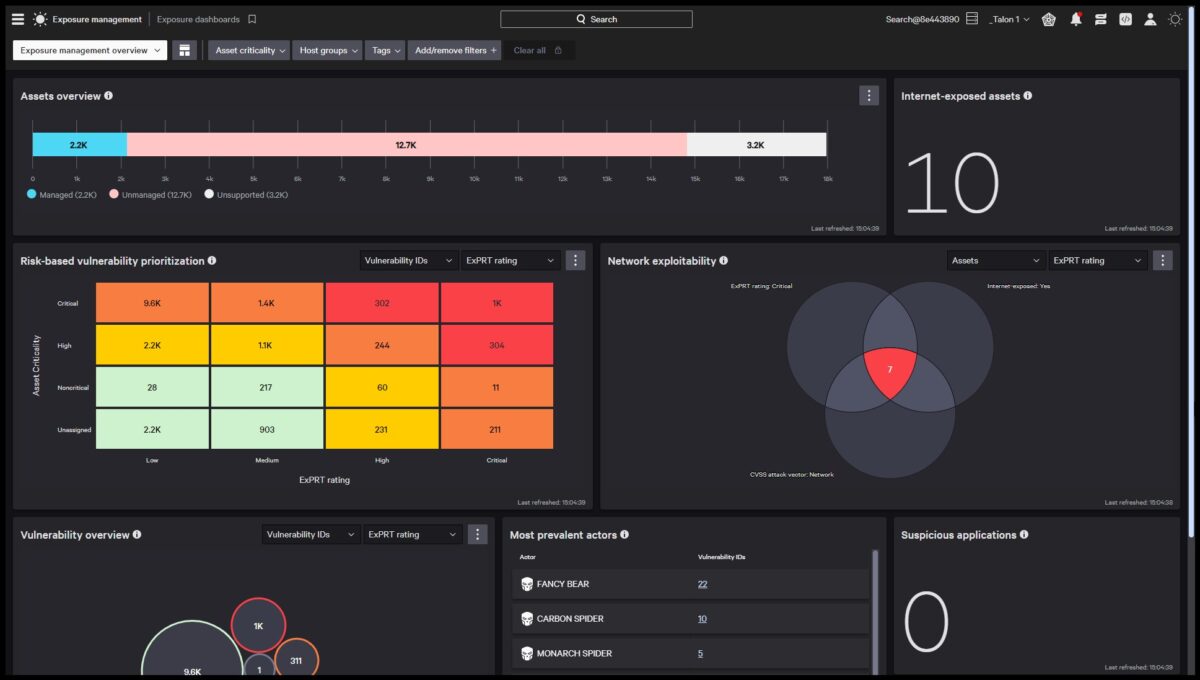
Task: Click the FANCY BEAR actor skull icon
Action: pos(527,584)
